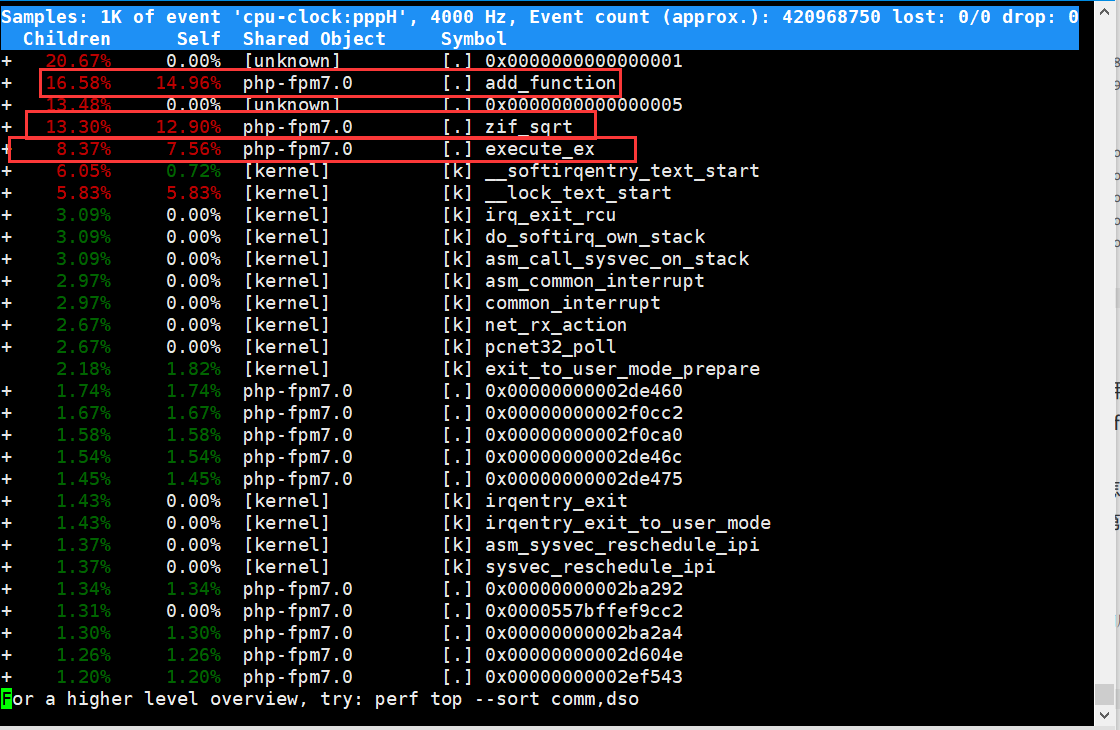Select the 0x00000000002f0ca0 address
The height and width of the screenshot is (730, 1120).
pos(584,435)
